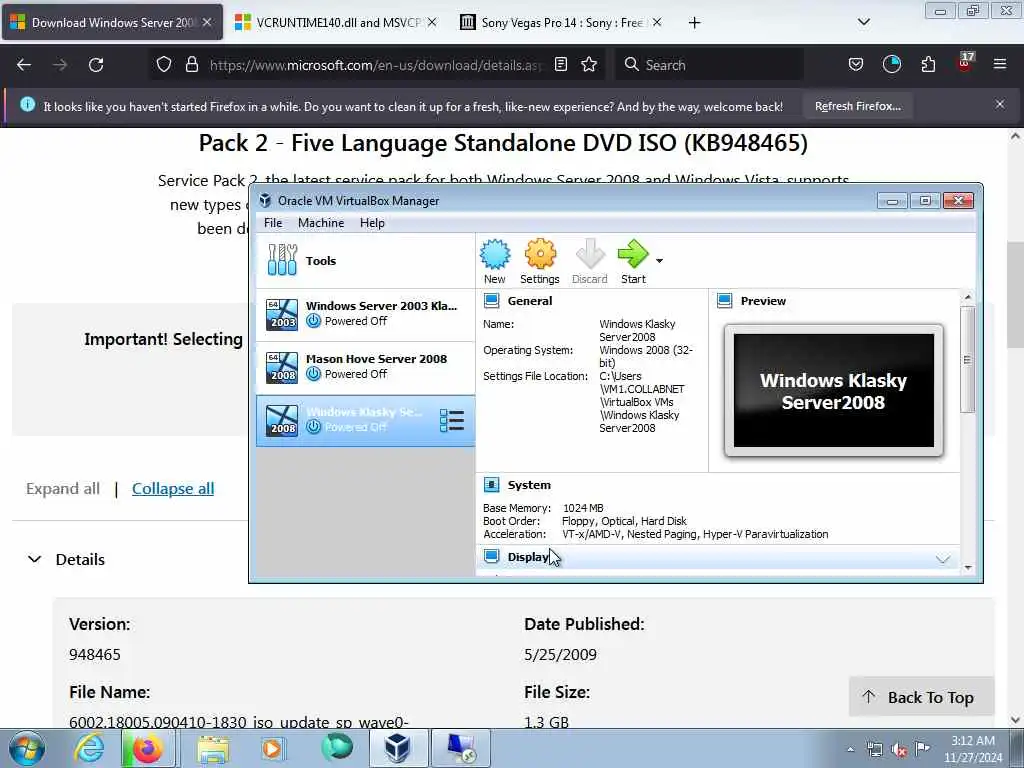
Task: Click the New VM toolbar icon
Action: click(x=495, y=261)
